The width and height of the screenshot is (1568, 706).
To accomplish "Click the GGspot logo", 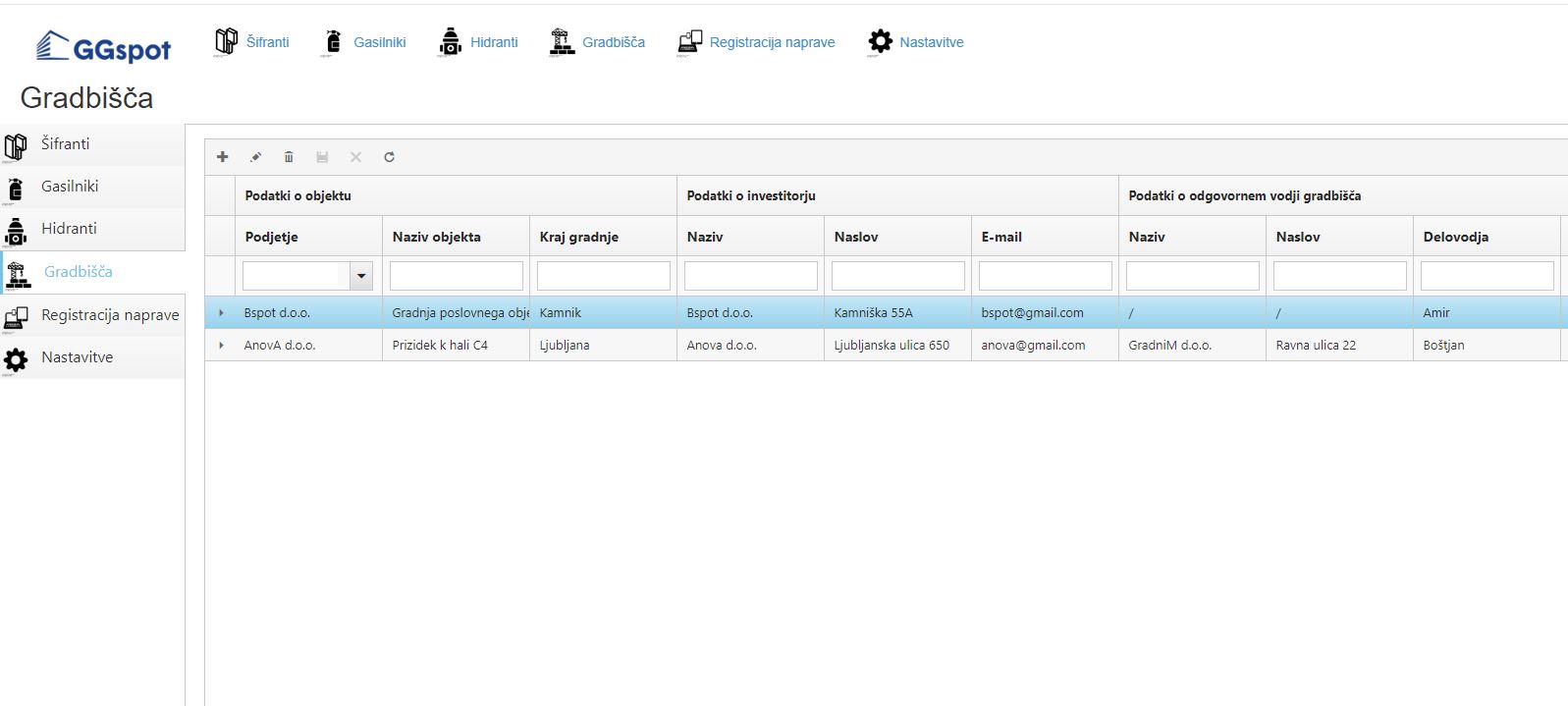I will pos(104,47).
